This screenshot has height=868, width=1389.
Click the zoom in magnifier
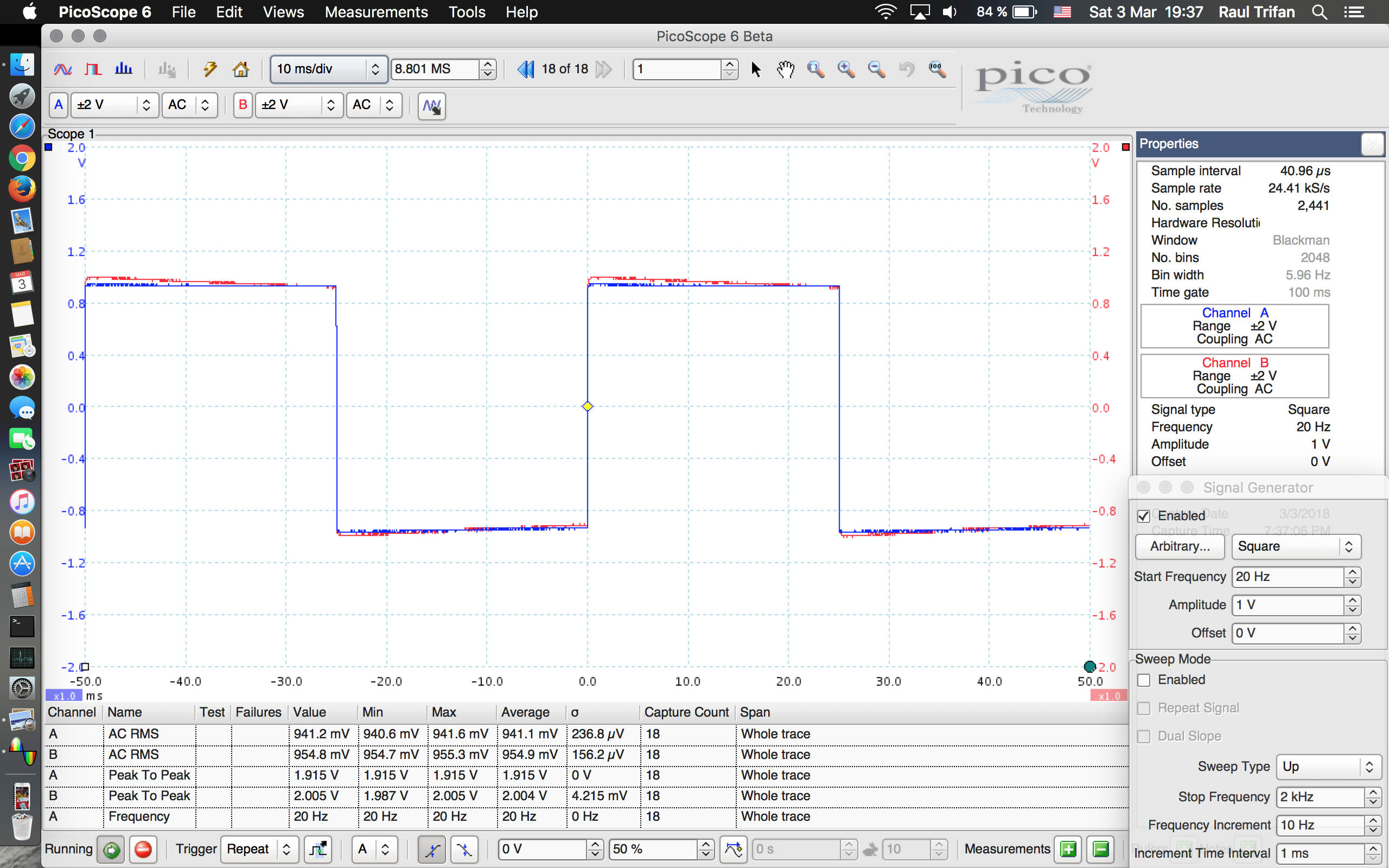pyautogui.click(x=846, y=69)
